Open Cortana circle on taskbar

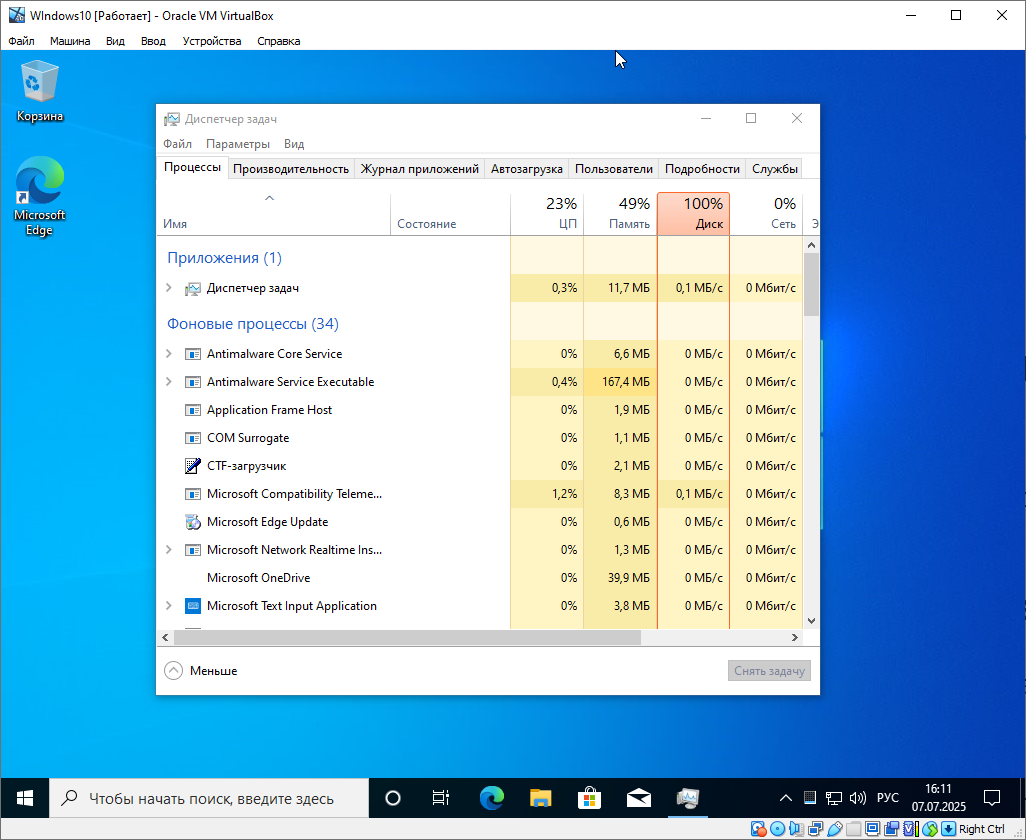pos(393,798)
